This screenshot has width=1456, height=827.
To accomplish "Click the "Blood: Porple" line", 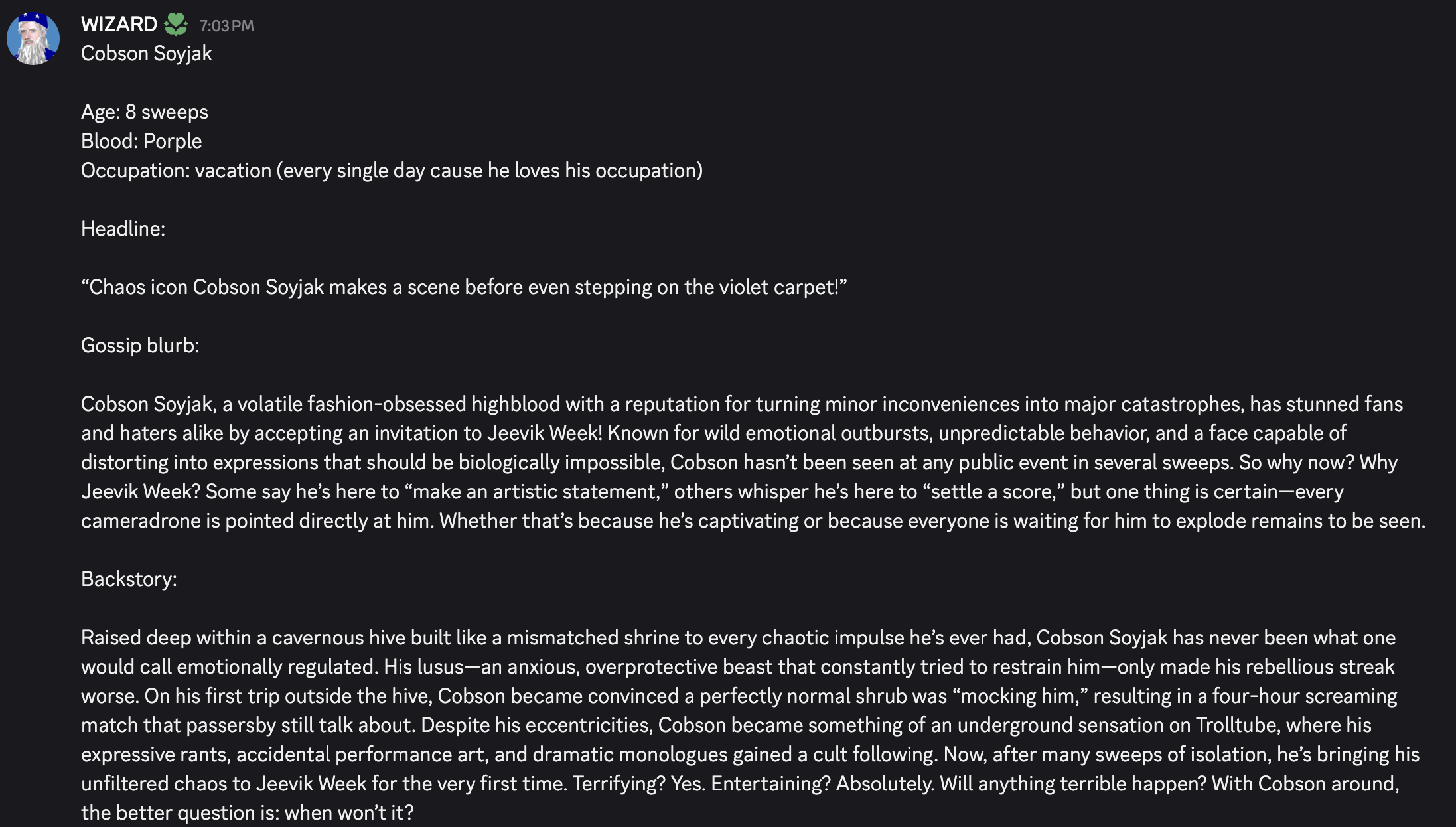I will [x=141, y=141].
